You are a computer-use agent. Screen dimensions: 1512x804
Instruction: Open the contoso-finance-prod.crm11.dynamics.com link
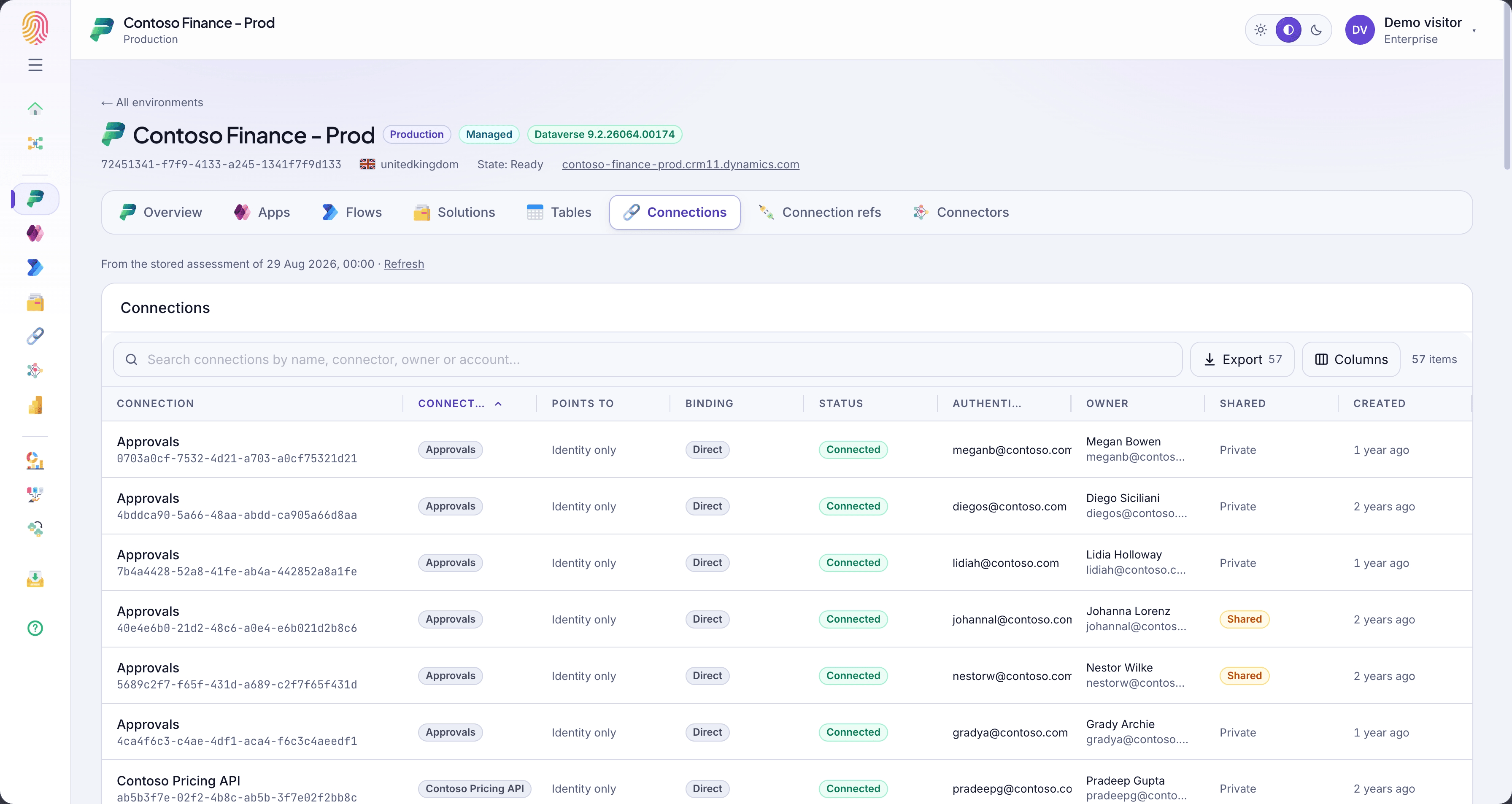click(680, 165)
